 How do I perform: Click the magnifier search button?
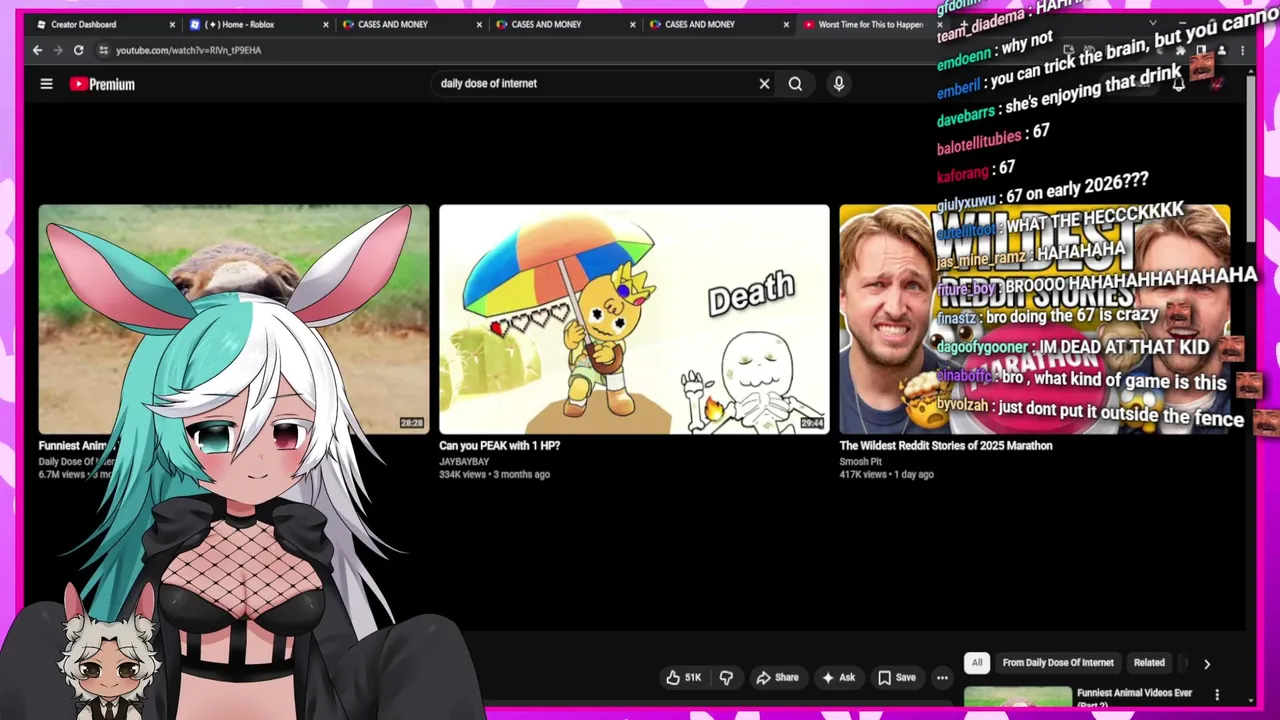pyautogui.click(x=795, y=84)
